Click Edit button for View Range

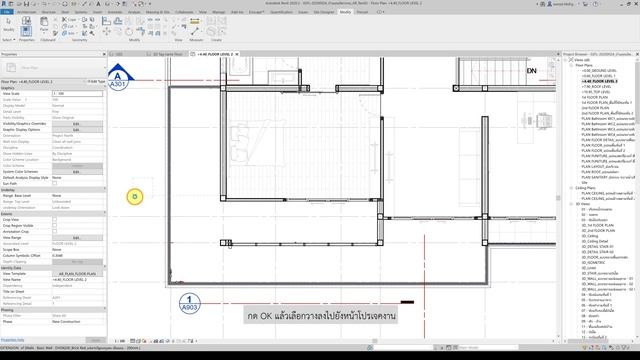point(77,238)
